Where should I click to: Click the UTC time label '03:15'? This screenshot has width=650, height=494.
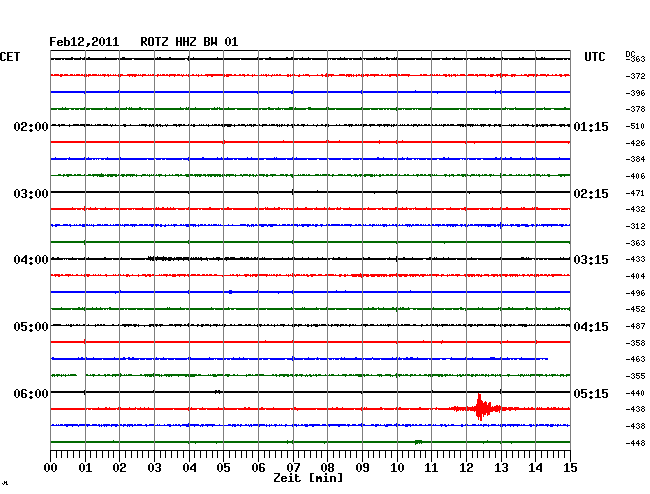591,260
